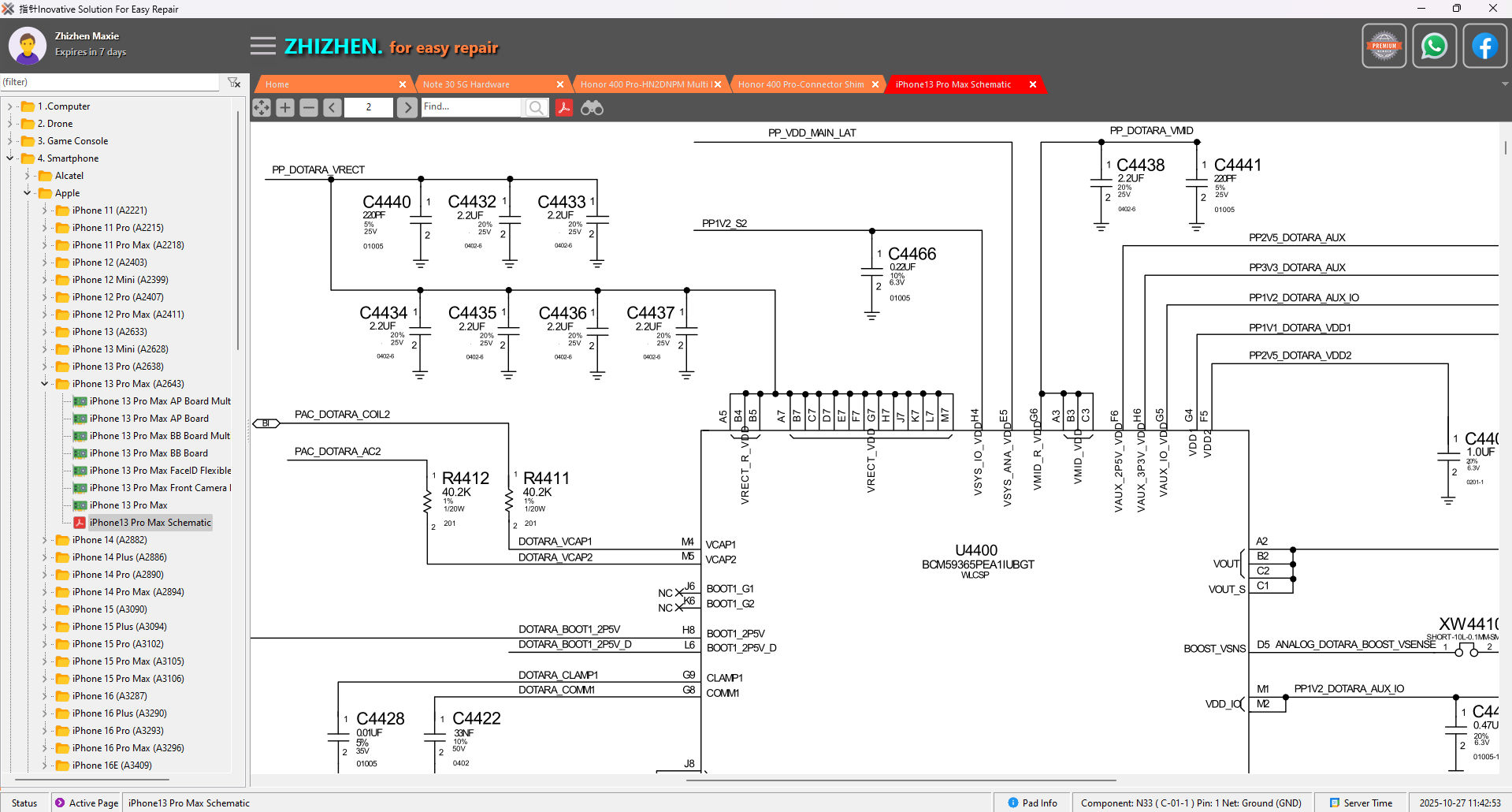
Task: Click the user avatar picture
Action: click(x=28, y=47)
